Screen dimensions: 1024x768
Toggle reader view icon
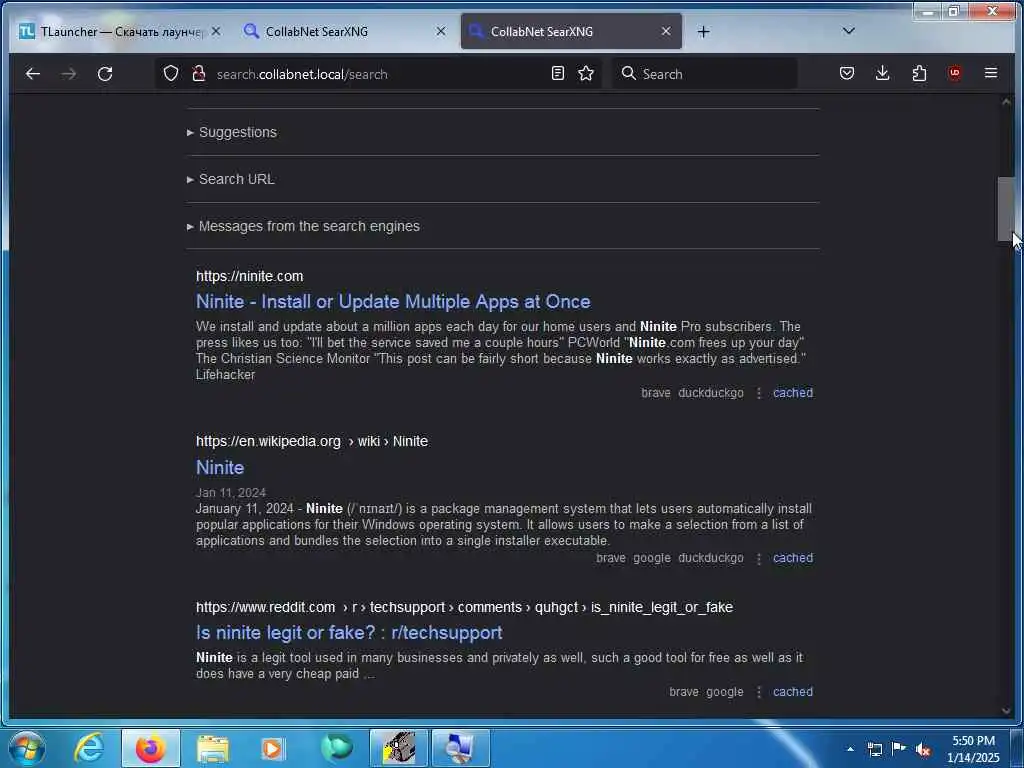click(x=557, y=74)
